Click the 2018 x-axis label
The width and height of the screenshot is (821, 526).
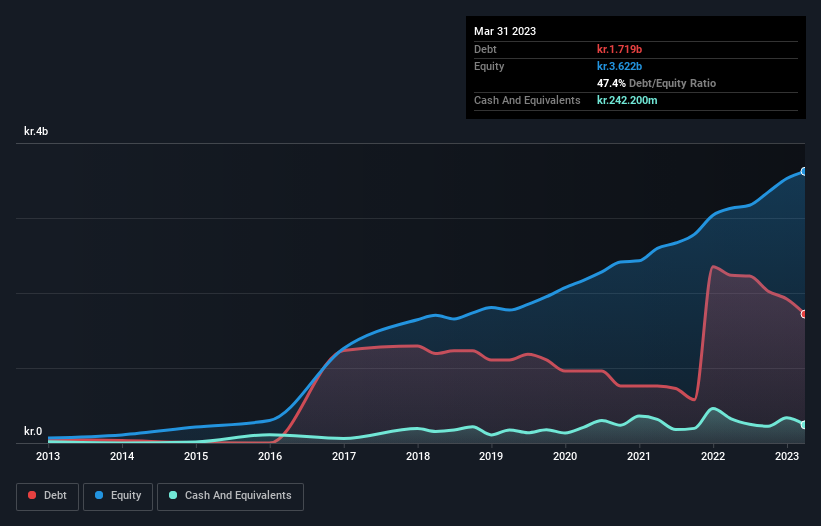pos(418,456)
